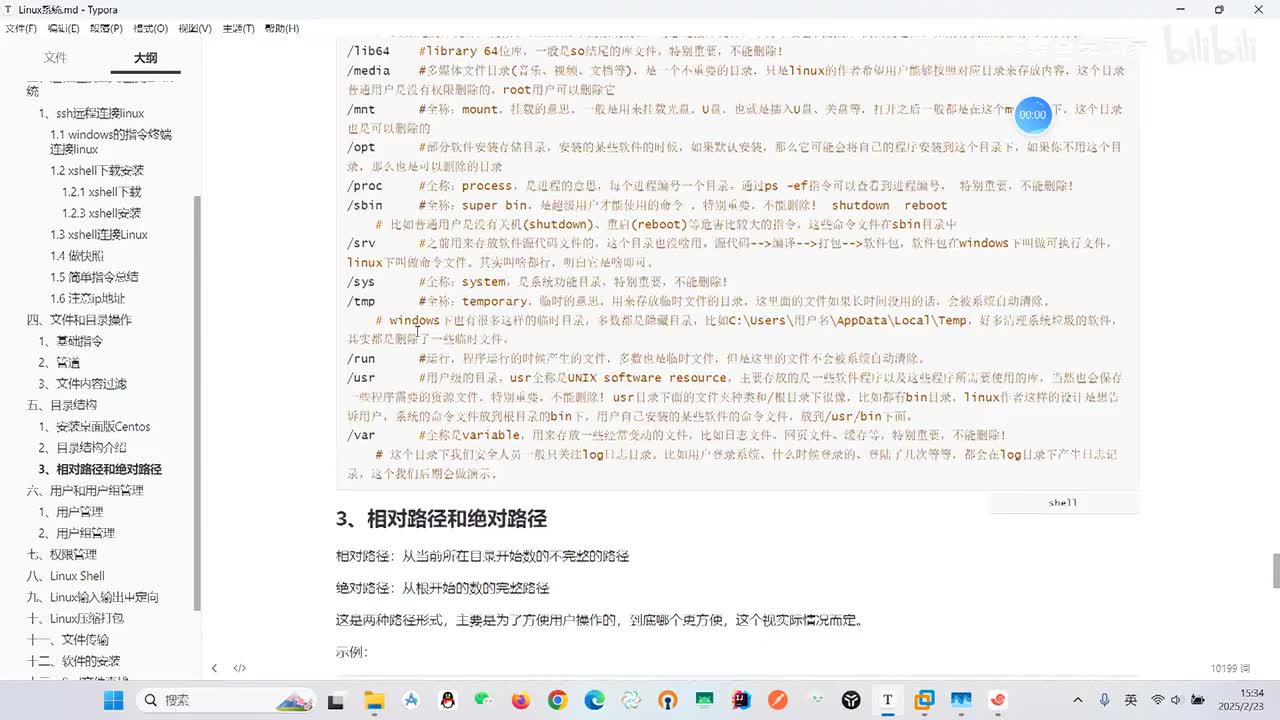The width and height of the screenshot is (1280, 720).
Task: Jump to outline 六、用户和用户组管理
Action: (x=85, y=490)
